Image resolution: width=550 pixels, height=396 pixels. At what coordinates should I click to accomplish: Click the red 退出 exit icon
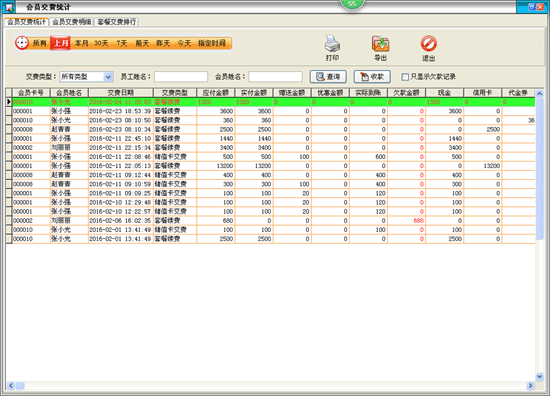point(429,44)
